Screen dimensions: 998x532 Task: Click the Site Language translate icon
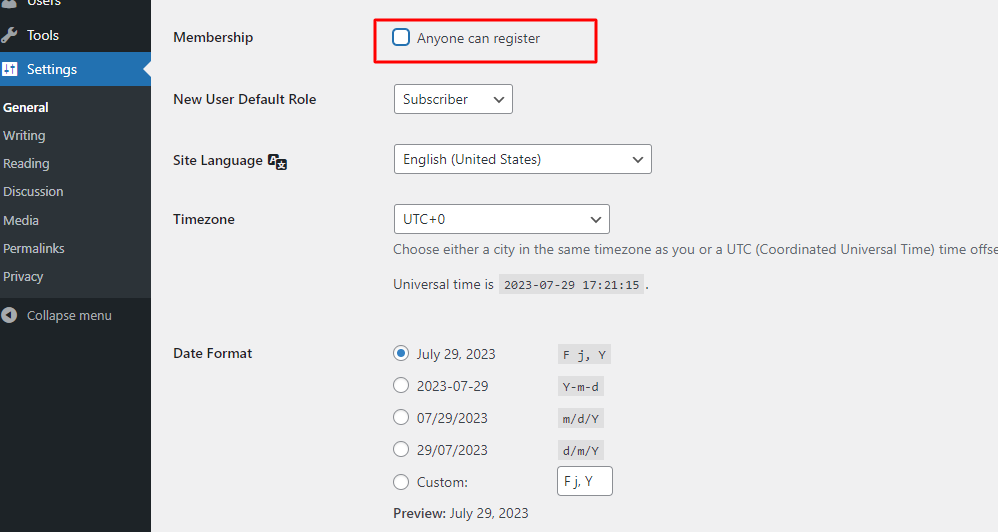278,162
